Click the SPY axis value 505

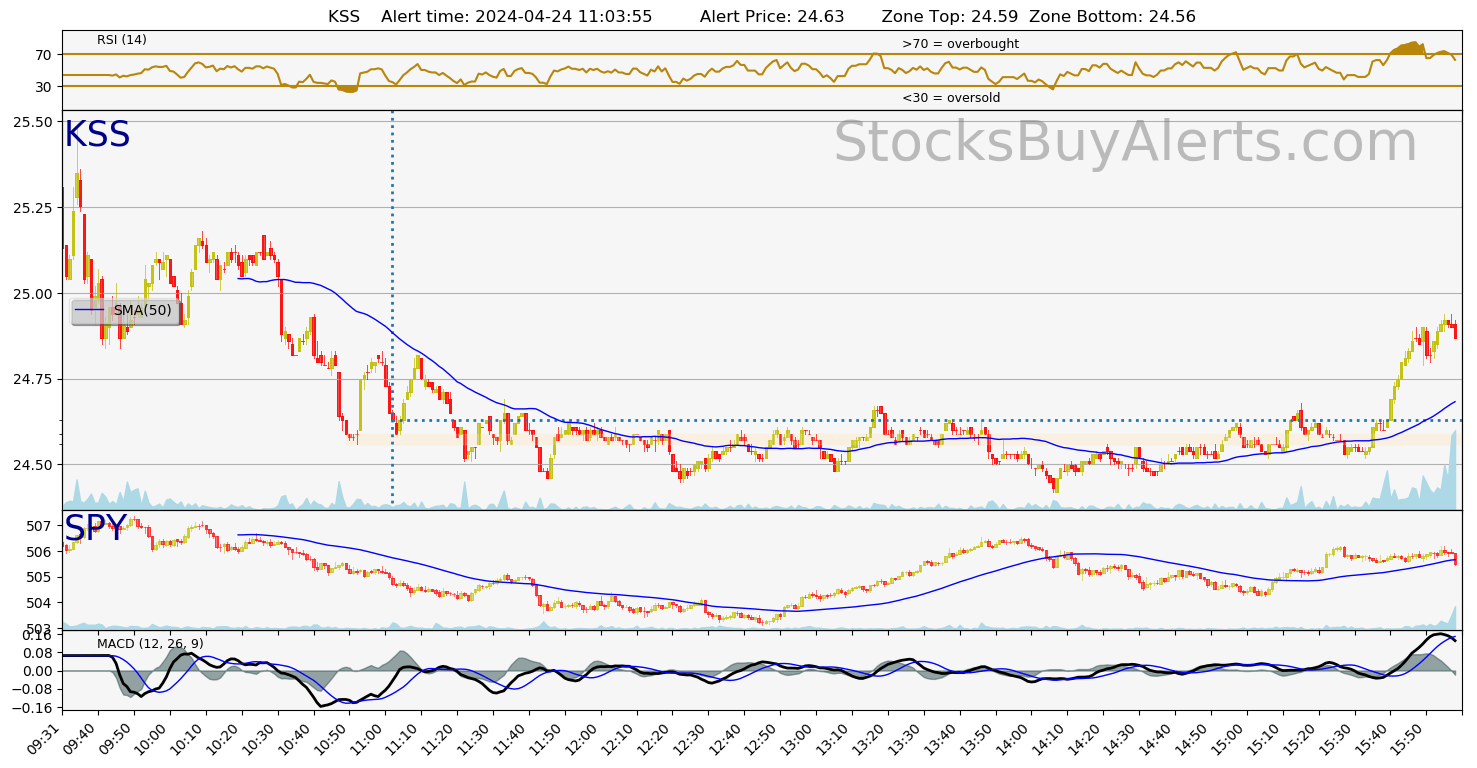41,578
